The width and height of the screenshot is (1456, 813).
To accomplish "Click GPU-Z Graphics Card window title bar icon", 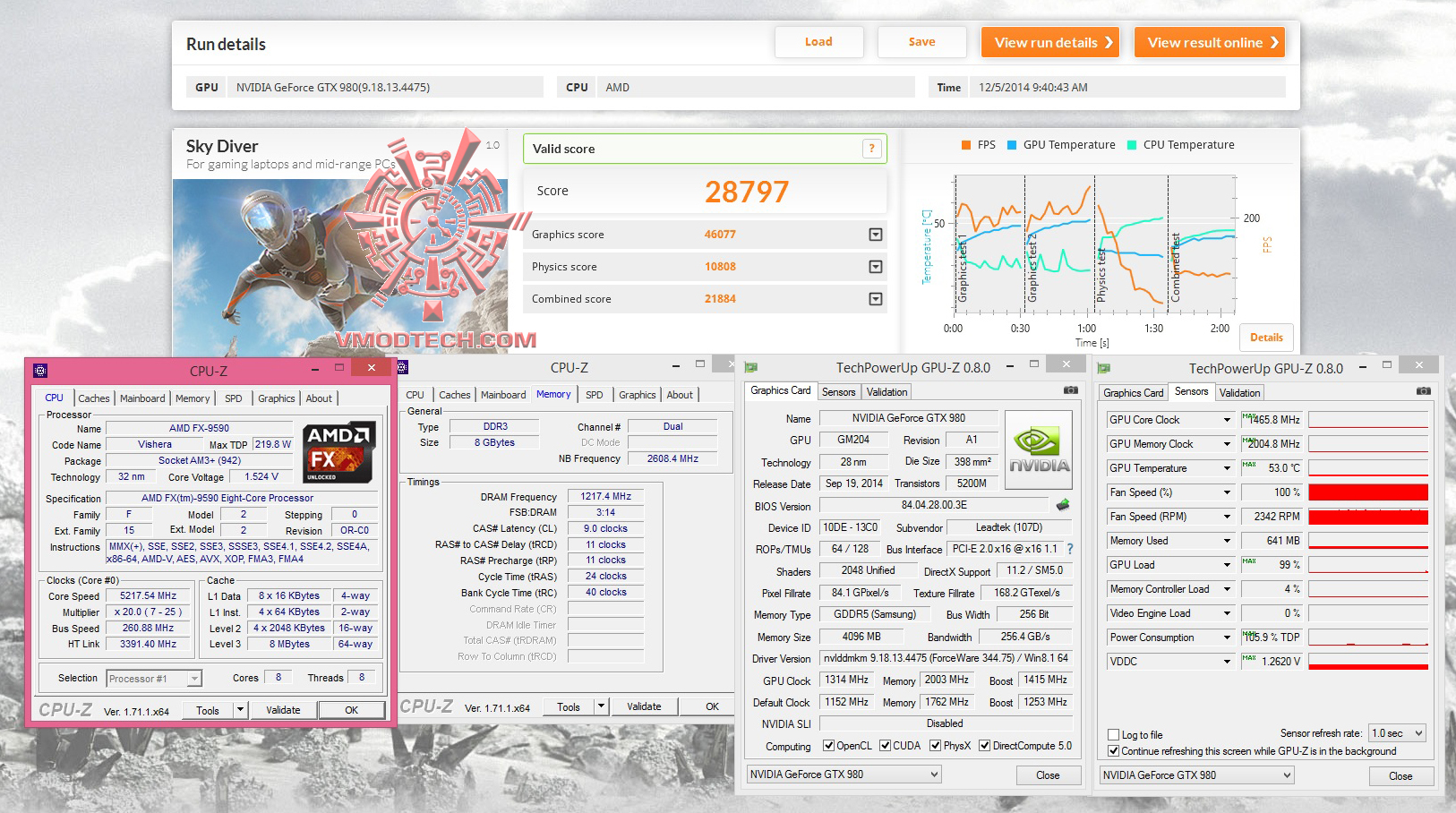I will 750,367.
